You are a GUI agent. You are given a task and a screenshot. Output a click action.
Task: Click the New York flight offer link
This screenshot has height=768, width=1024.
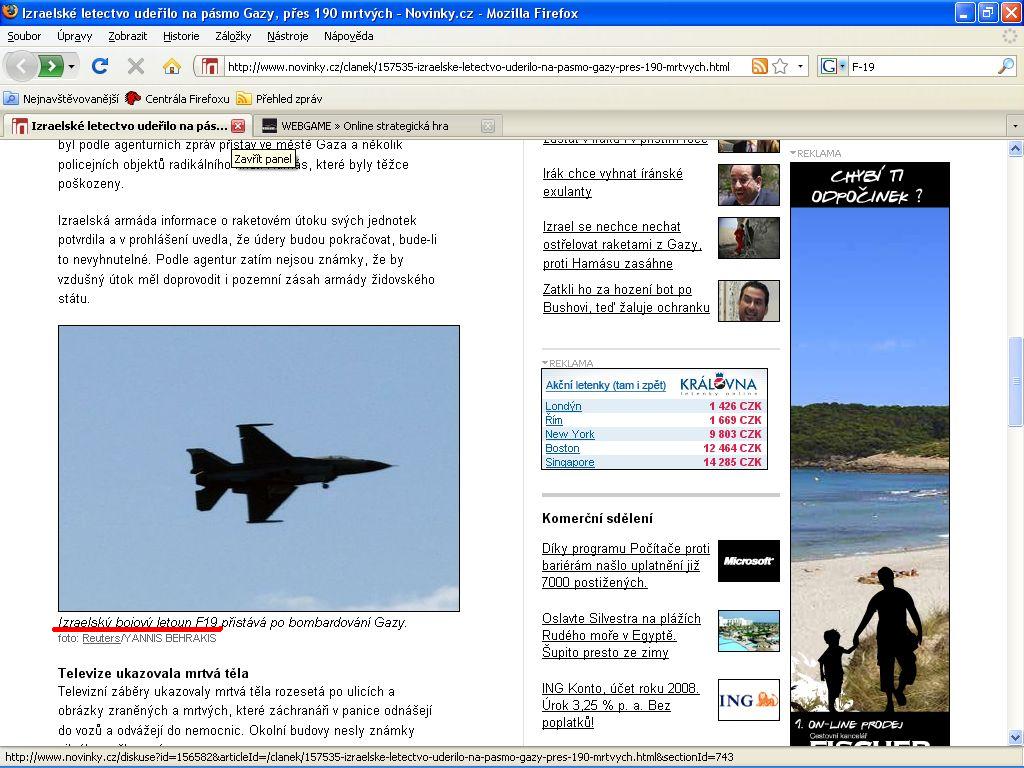(x=569, y=434)
